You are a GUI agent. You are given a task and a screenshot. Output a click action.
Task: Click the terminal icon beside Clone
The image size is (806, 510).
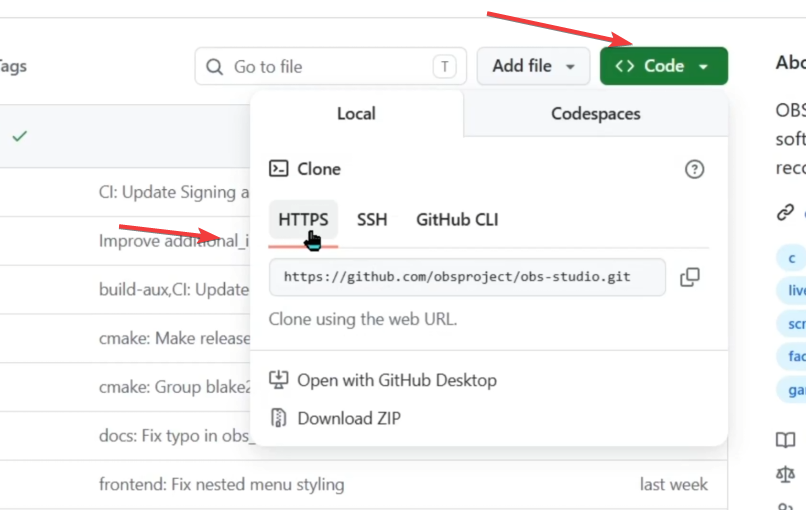coord(279,169)
